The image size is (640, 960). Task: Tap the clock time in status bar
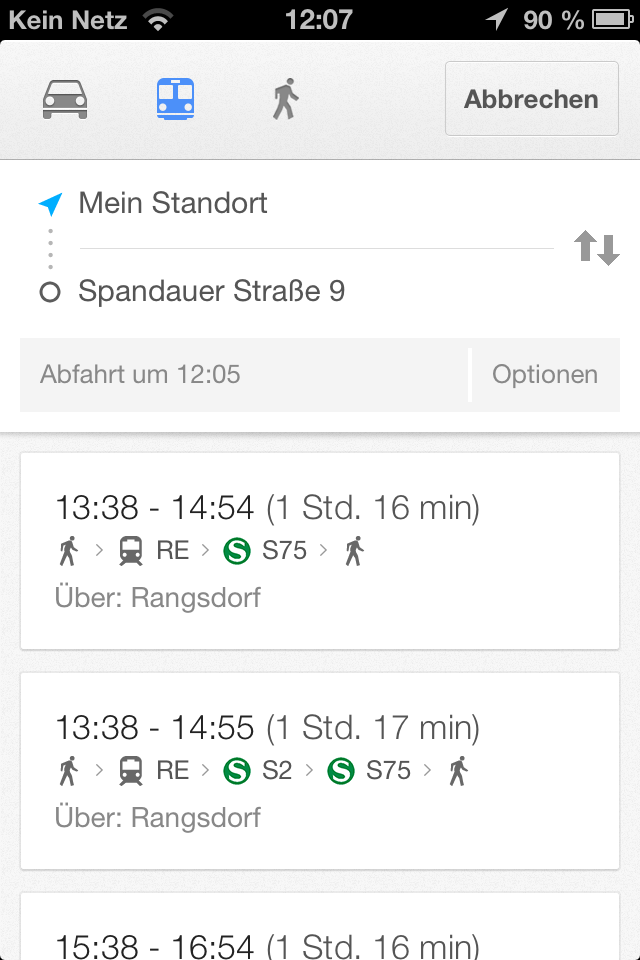pos(319,19)
